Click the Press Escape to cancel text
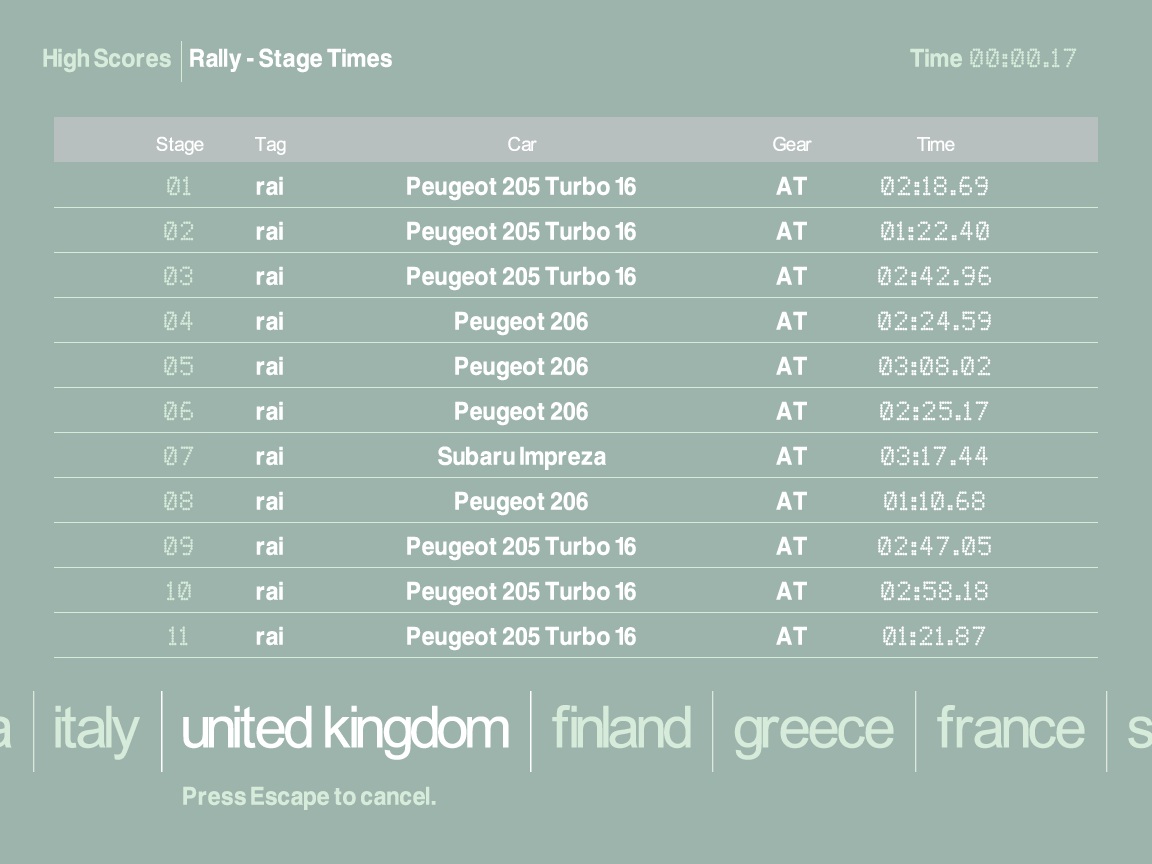The height and width of the screenshot is (864, 1152). pos(309,797)
